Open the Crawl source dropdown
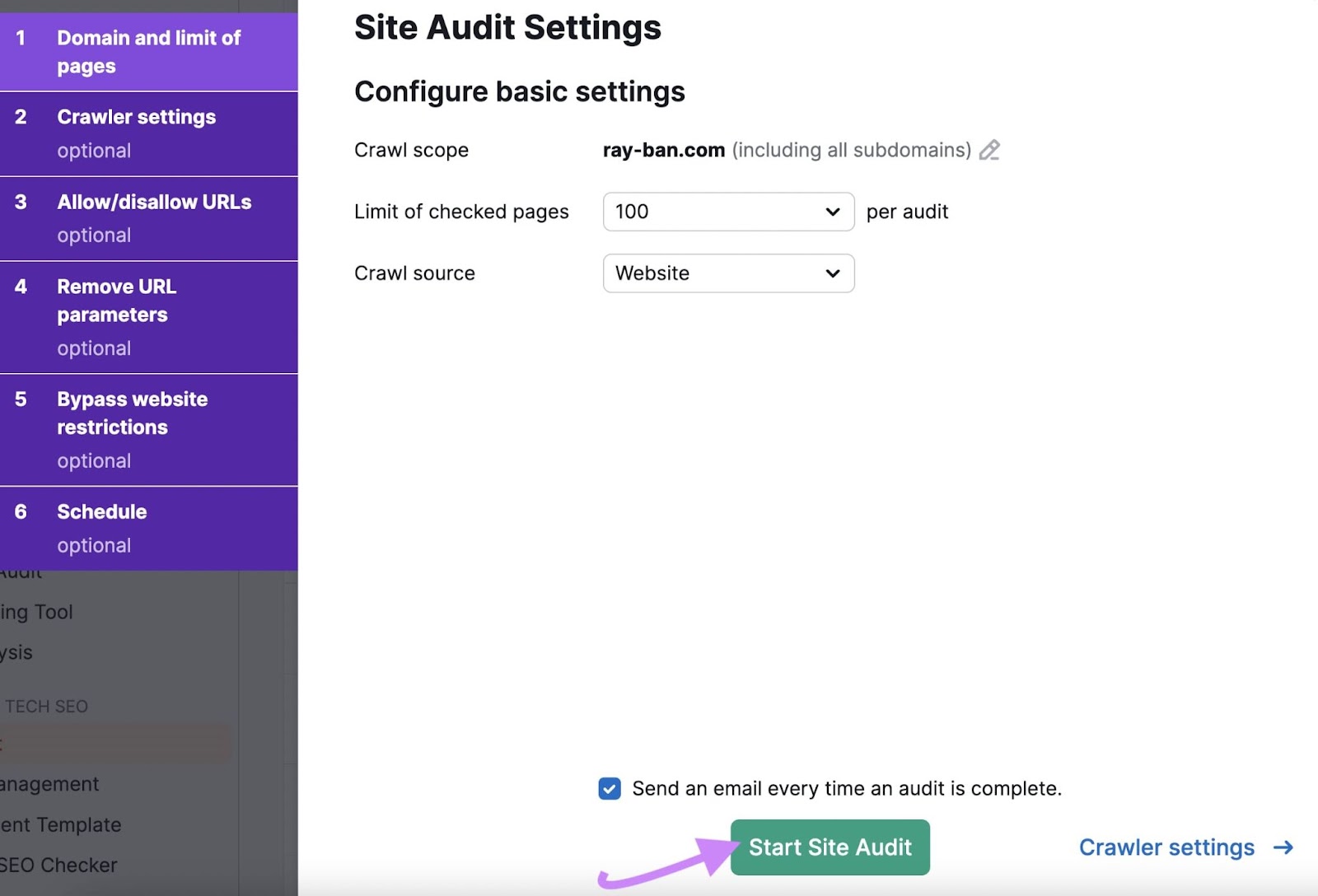1318x896 pixels. (x=727, y=273)
